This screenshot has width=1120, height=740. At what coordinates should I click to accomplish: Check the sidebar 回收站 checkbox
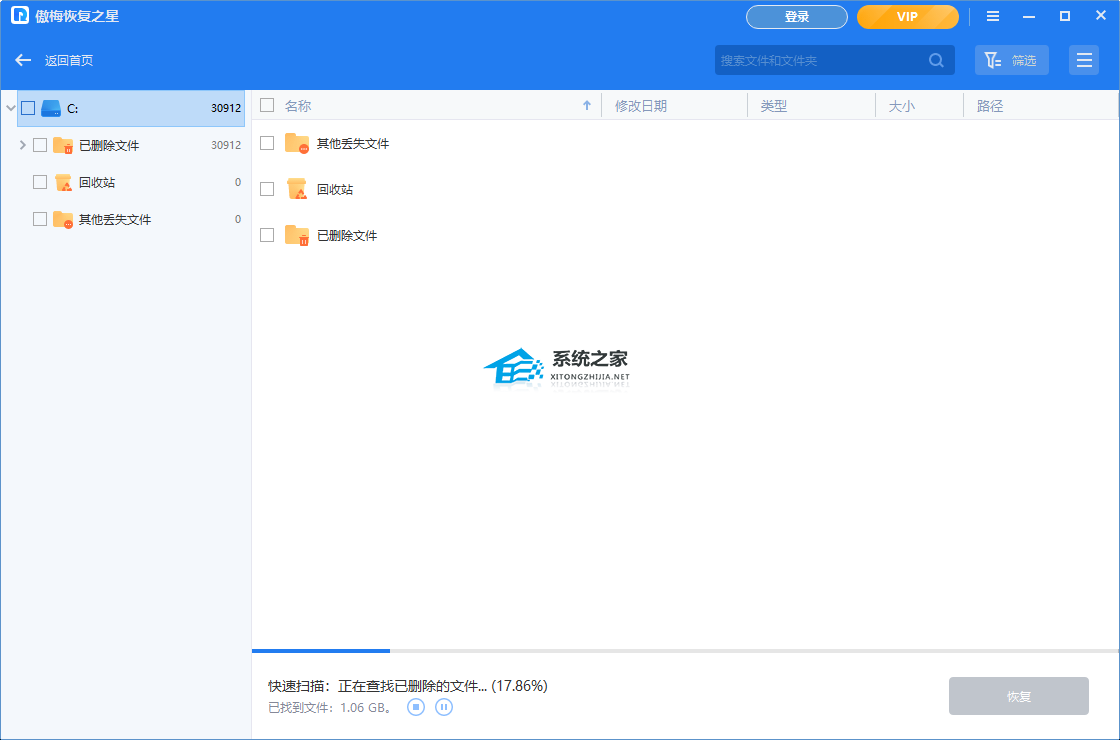click(40, 183)
